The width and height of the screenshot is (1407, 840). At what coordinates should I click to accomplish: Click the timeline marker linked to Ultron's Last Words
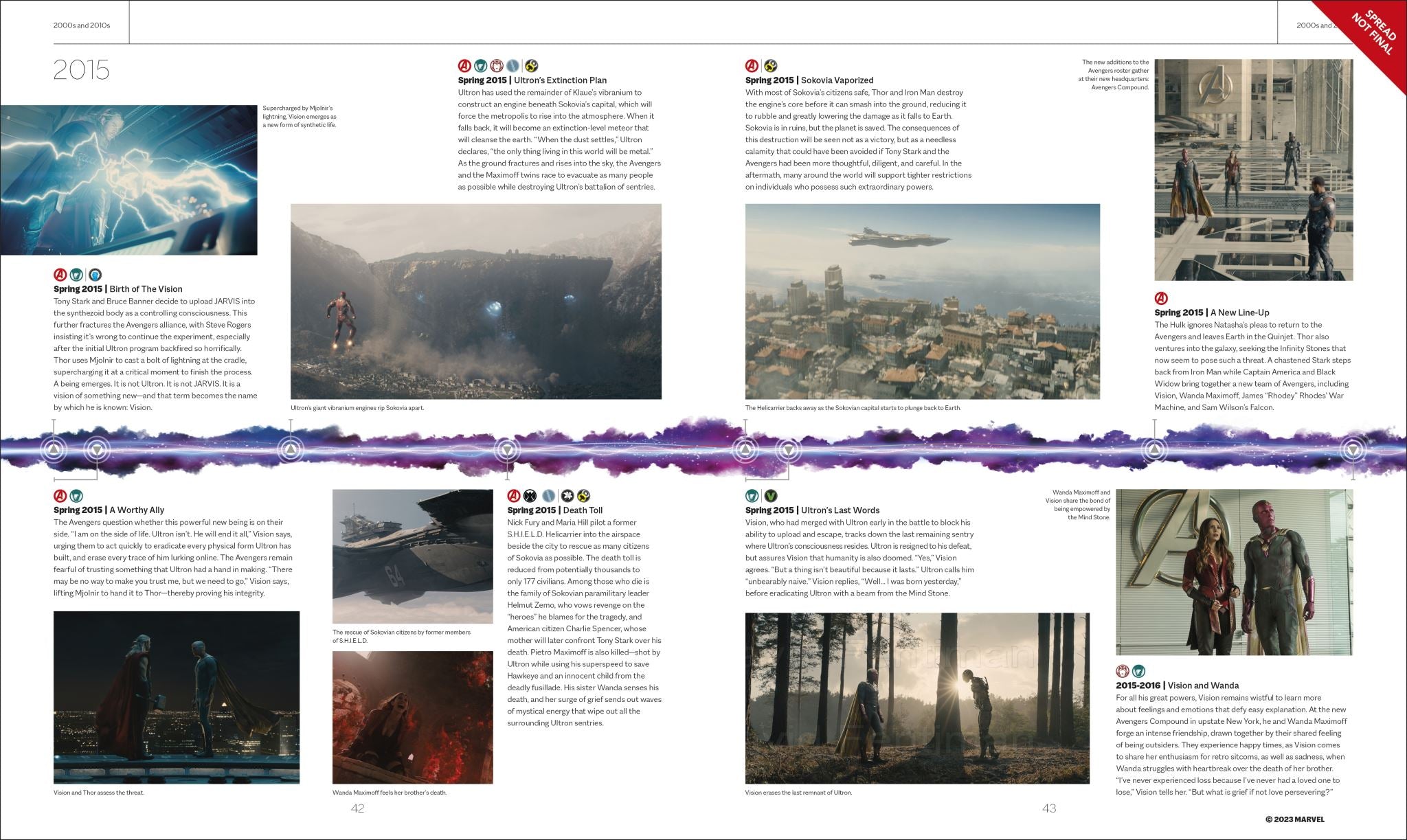point(789,451)
